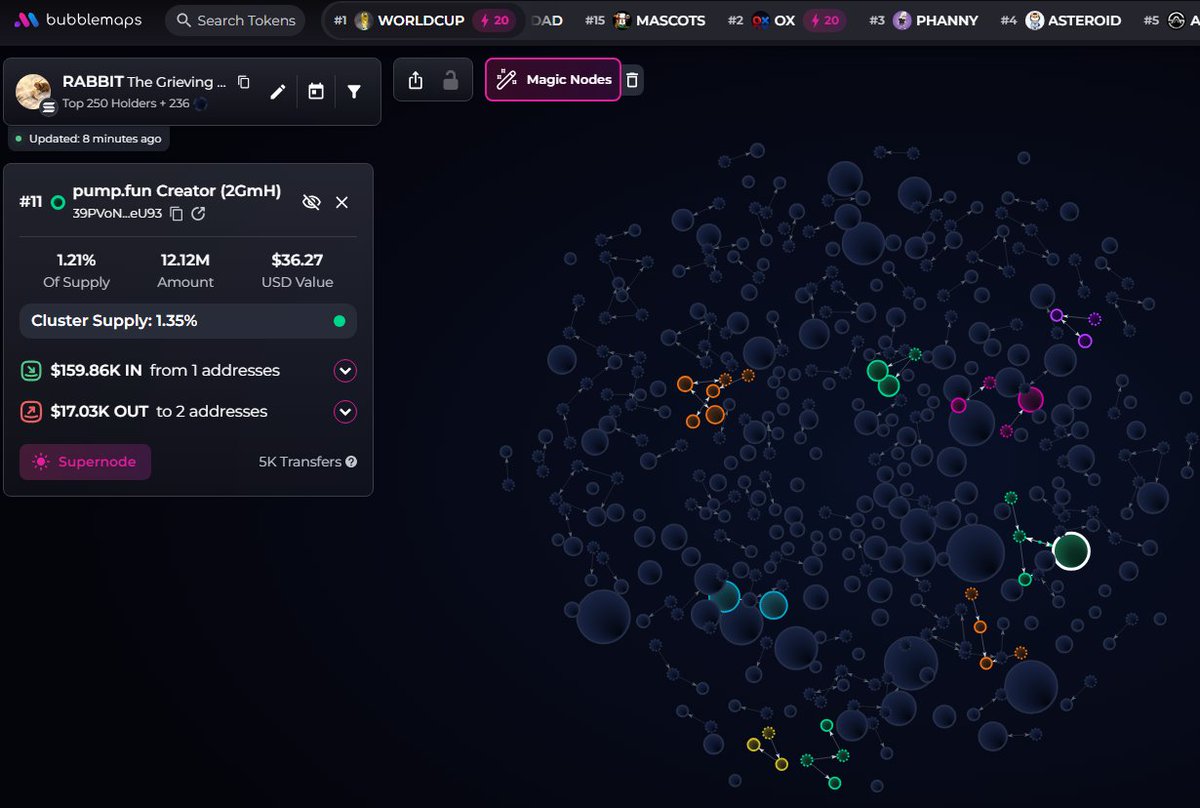Screen dimensions: 1200x808
Task: Click the OX boost 20 badge
Action: click(824, 20)
